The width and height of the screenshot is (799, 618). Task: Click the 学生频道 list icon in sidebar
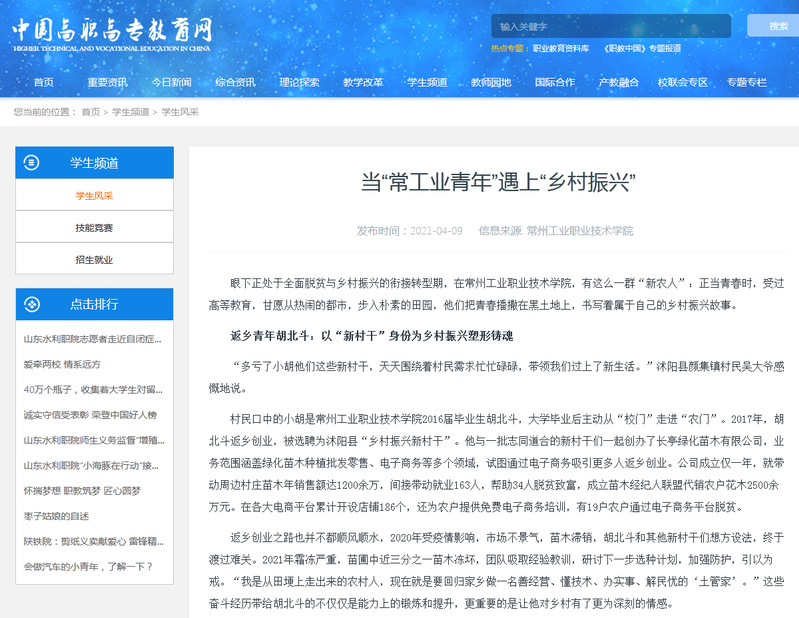(31, 163)
